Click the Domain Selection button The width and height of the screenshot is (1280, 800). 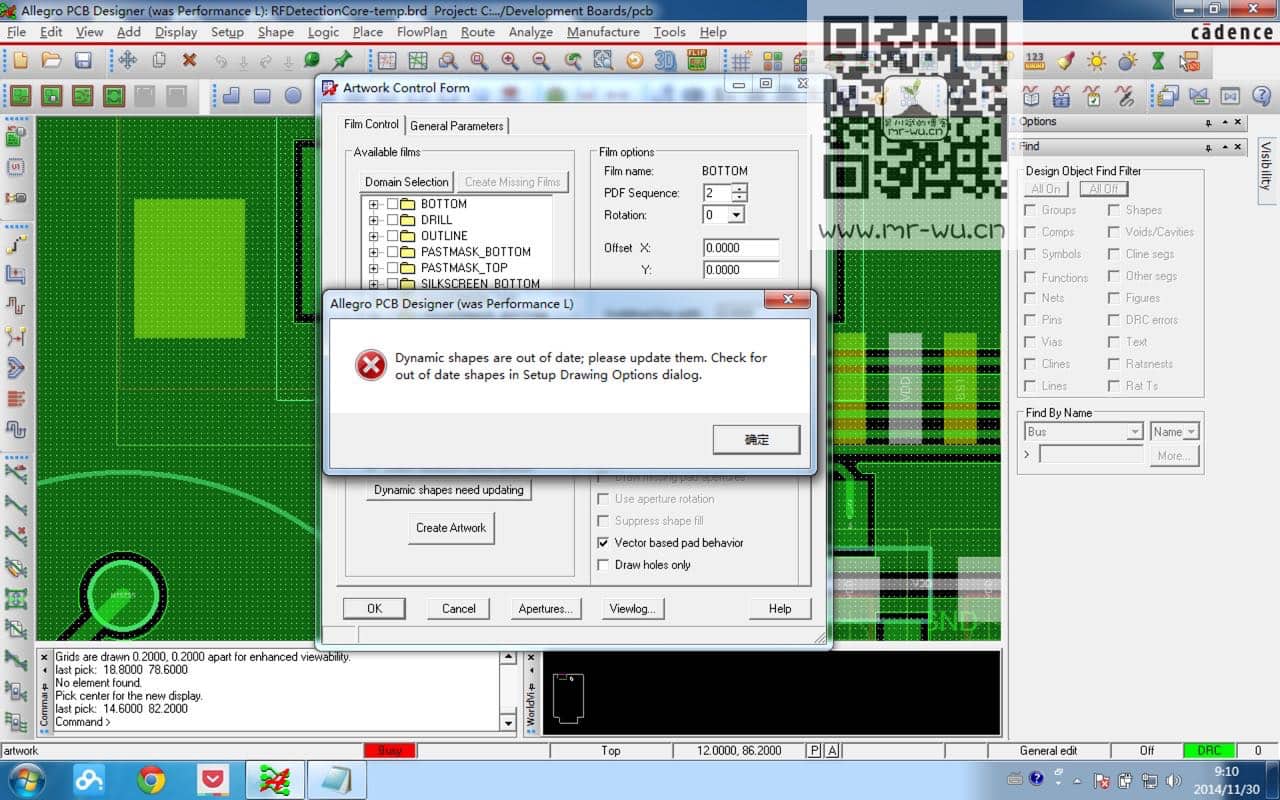407,182
